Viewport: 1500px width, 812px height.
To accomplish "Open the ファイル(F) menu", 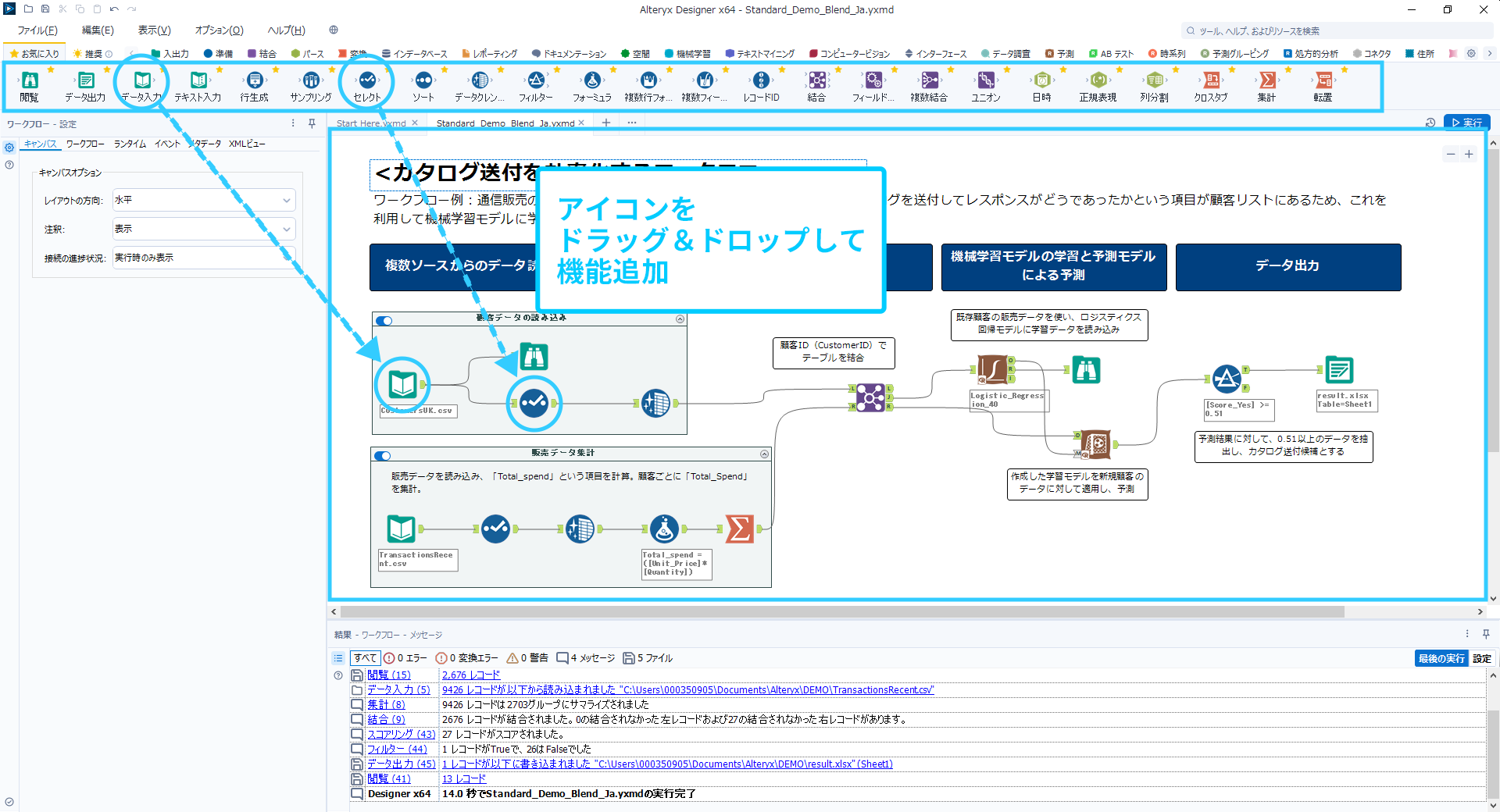I will (37, 30).
